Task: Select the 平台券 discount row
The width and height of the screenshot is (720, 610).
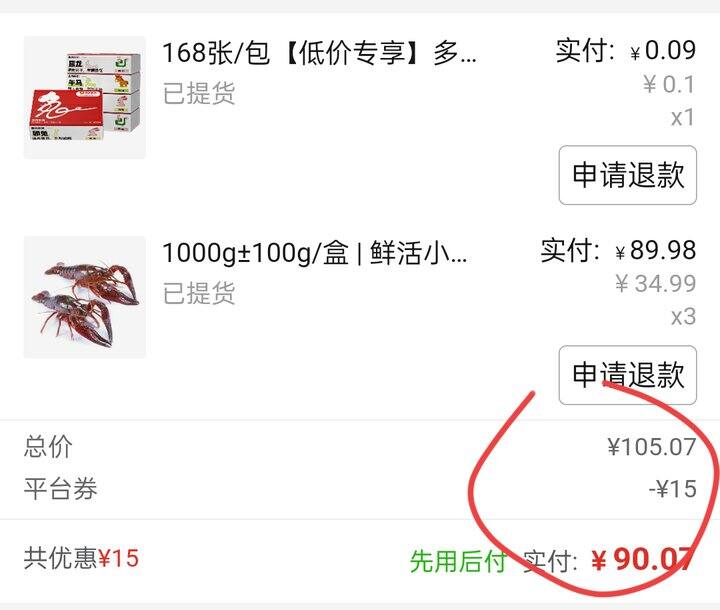Action: pos(360,489)
